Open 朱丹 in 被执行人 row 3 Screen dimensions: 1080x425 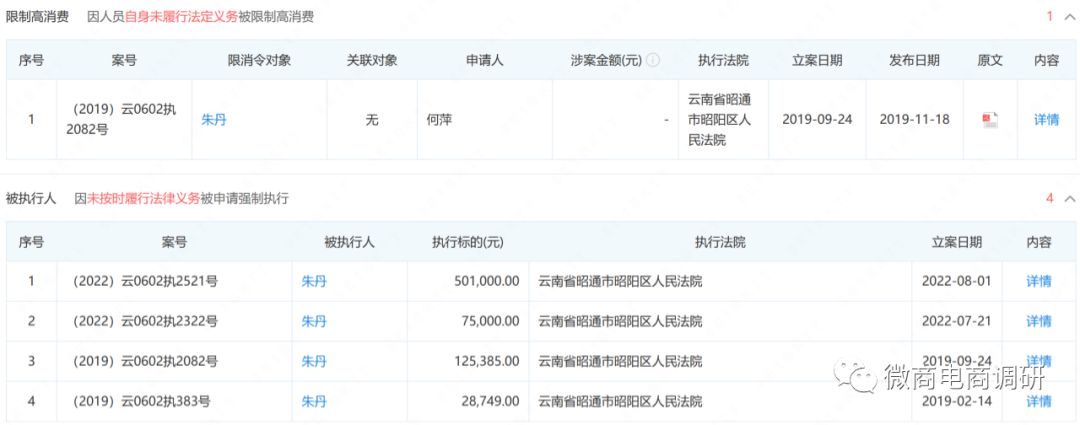(314, 361)
